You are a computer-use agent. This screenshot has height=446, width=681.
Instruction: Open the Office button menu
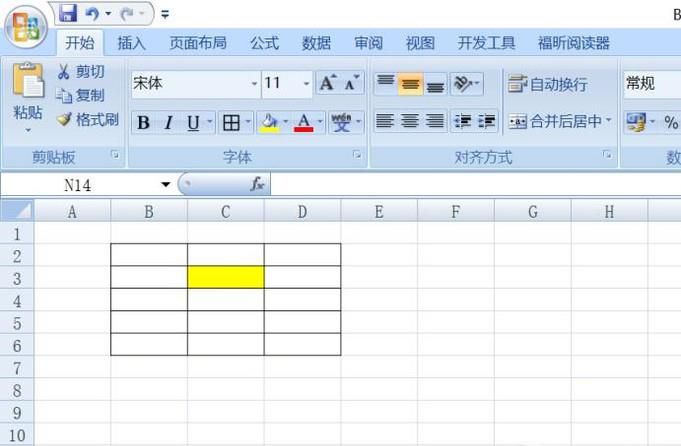(26, 27)
